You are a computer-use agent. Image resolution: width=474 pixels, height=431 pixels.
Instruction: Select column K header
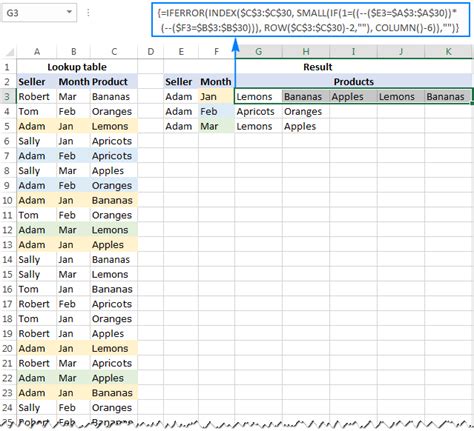(448, 52)
